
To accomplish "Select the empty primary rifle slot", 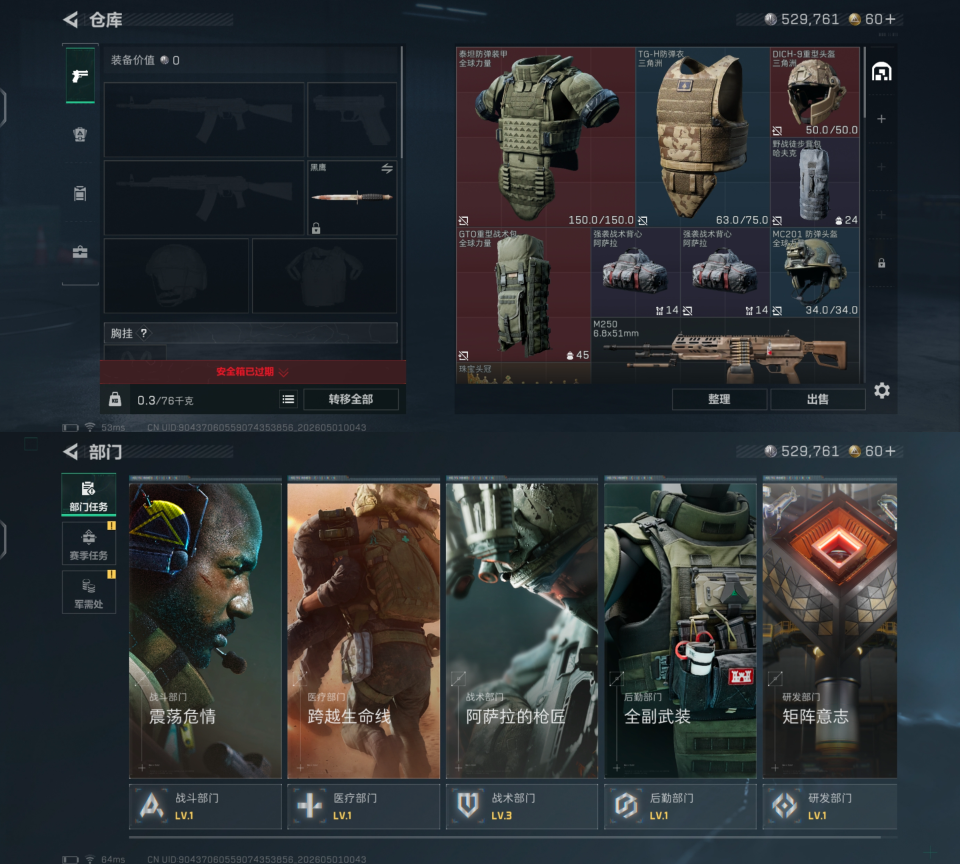I will pos(204,119).
